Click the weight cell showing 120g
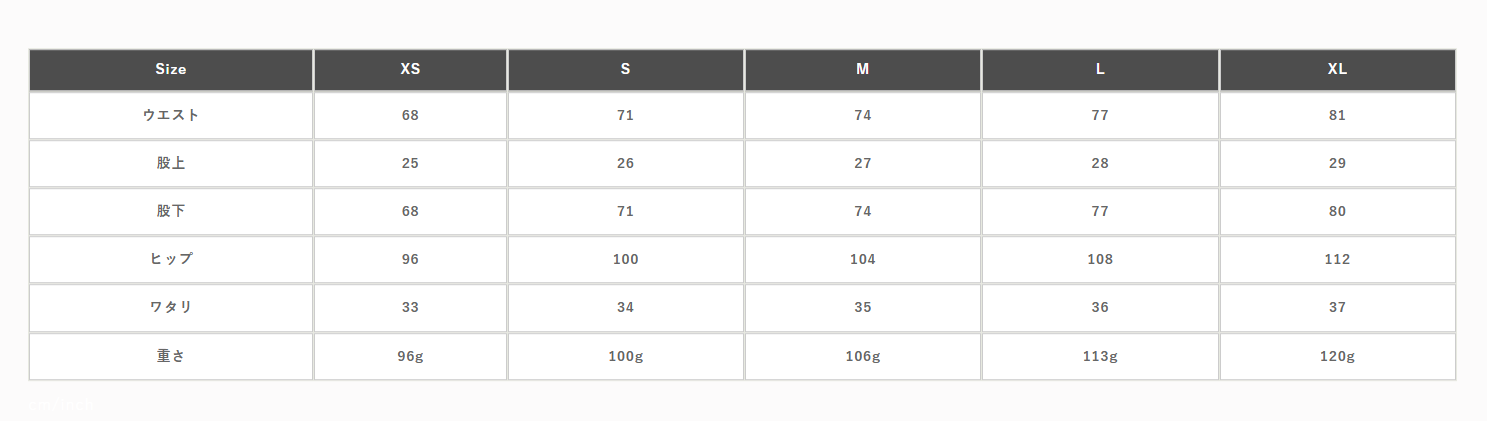 (x=1337, y=356)
